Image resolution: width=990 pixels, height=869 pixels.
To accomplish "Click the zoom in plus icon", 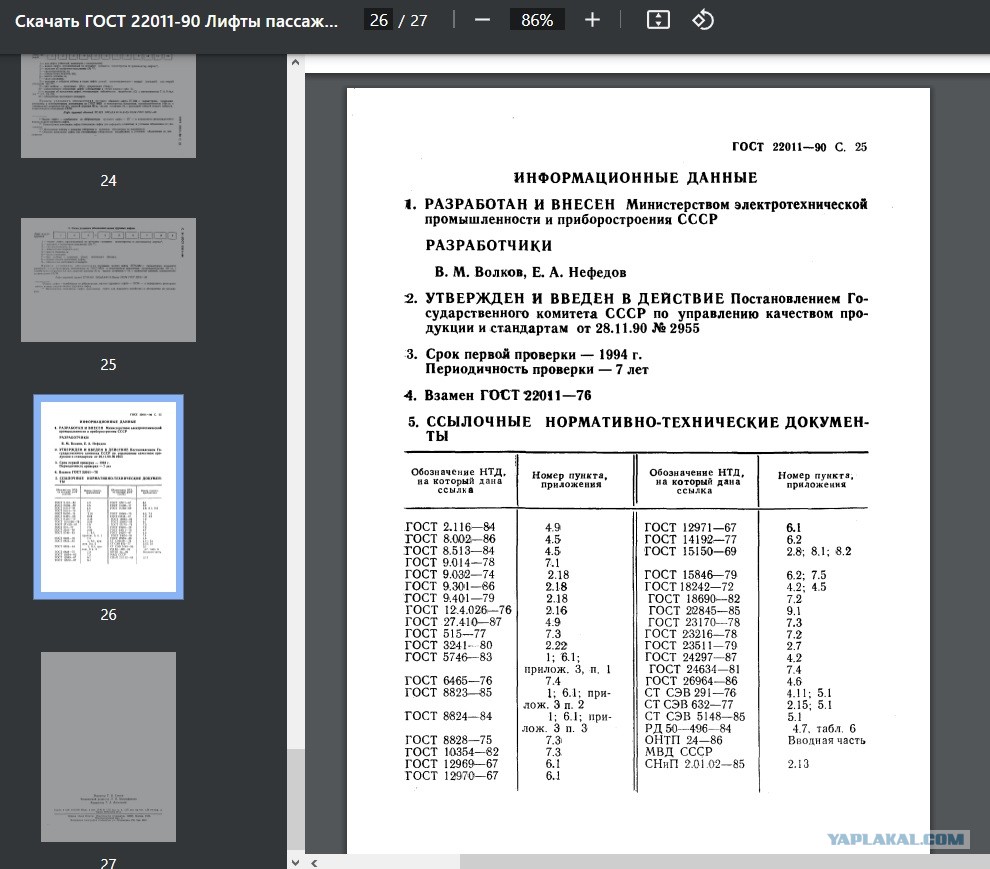I will pyautogui.click(x=592, y=20).
